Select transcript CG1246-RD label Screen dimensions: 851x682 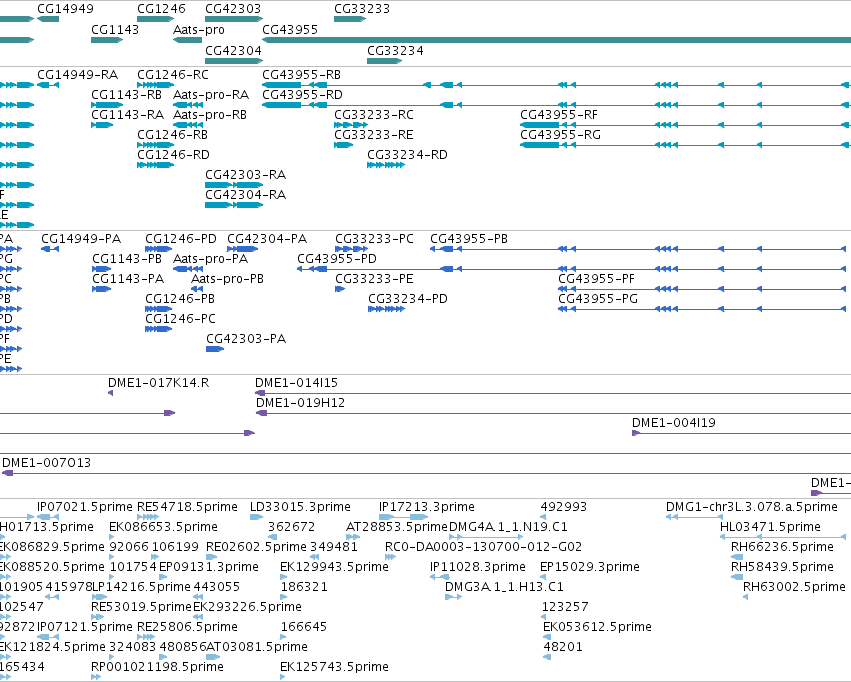click(173, 155)
